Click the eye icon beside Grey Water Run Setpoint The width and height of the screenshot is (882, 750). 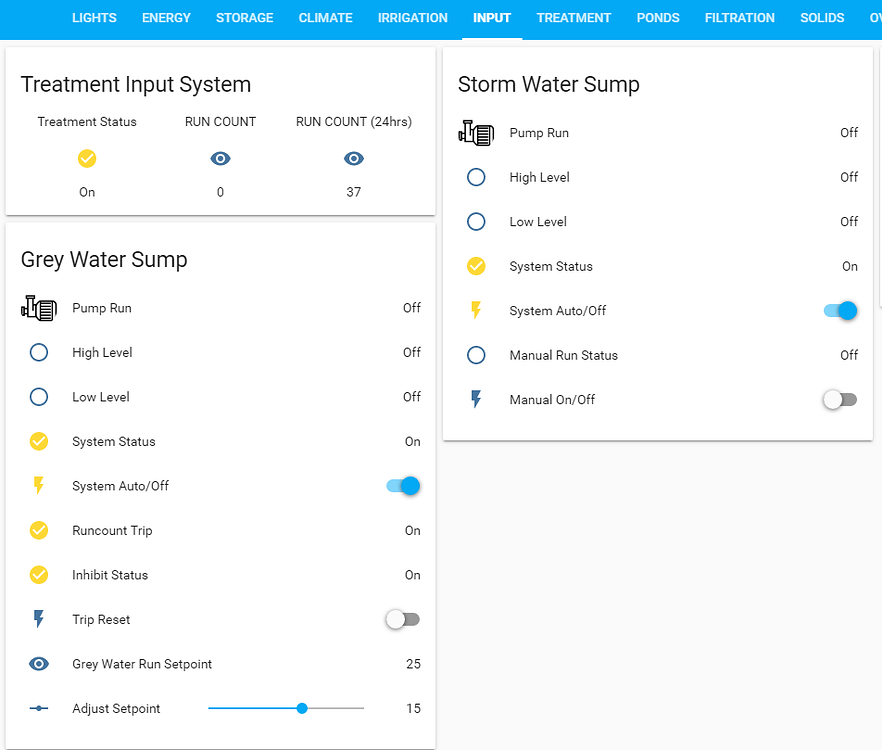pos(38,663)
